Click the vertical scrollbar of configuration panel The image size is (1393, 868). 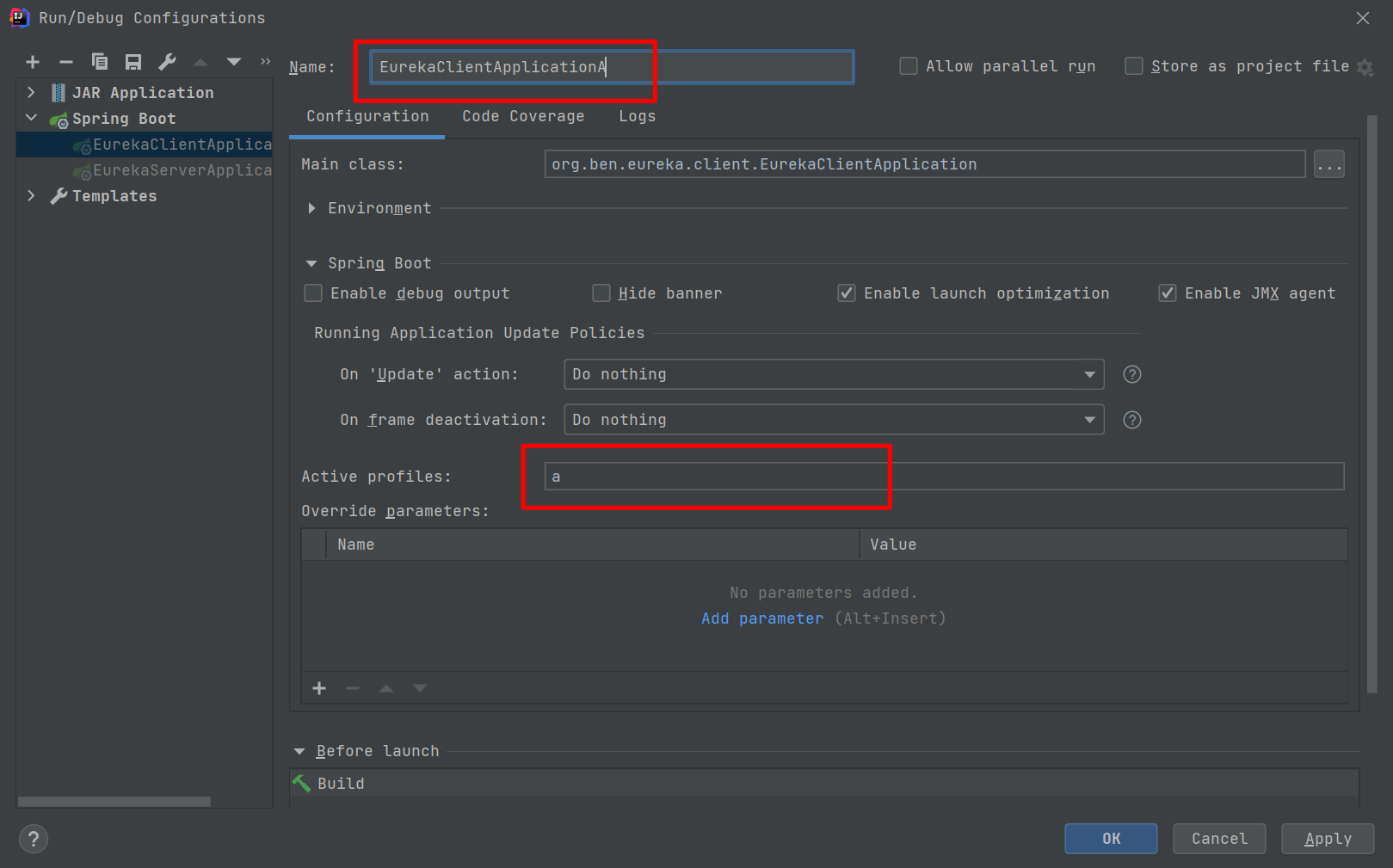(1371, 404)
